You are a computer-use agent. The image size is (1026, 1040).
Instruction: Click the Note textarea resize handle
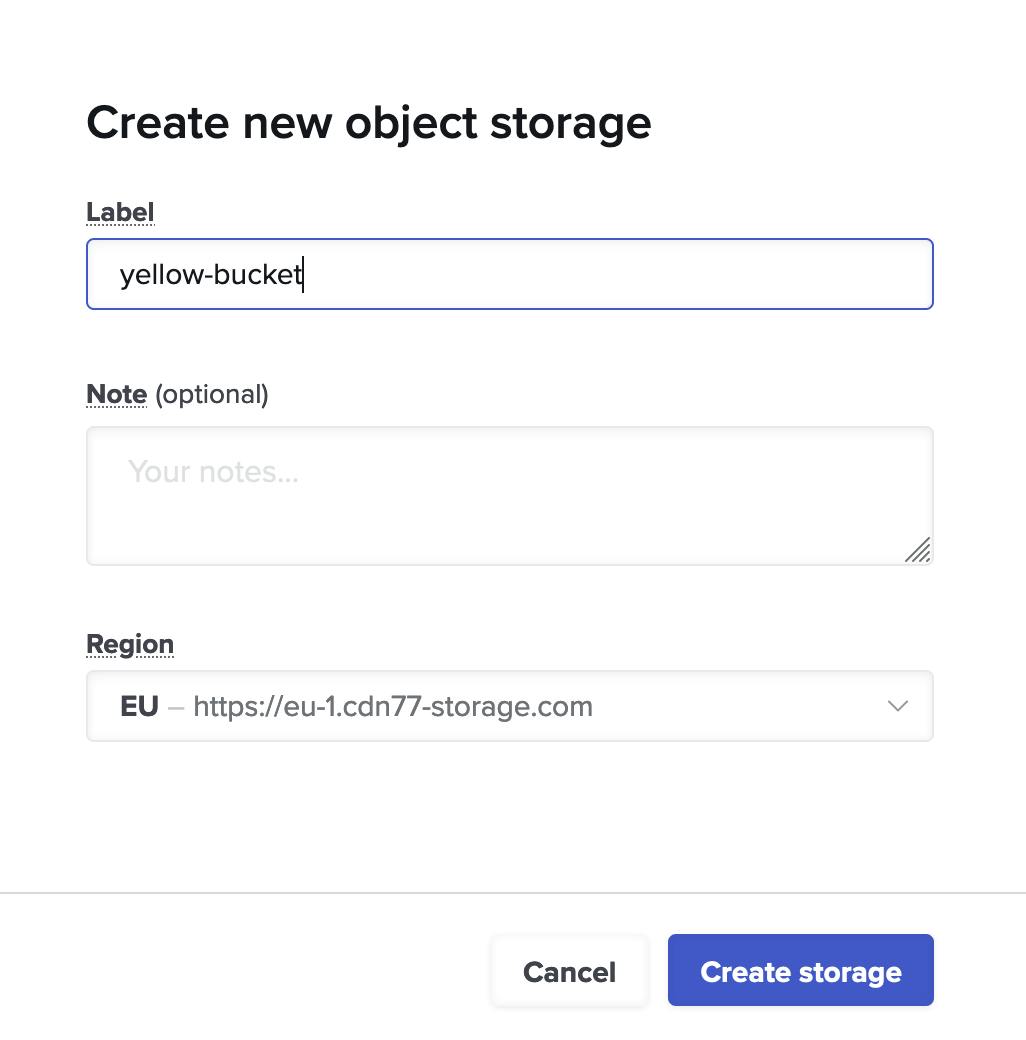point(918,550)
